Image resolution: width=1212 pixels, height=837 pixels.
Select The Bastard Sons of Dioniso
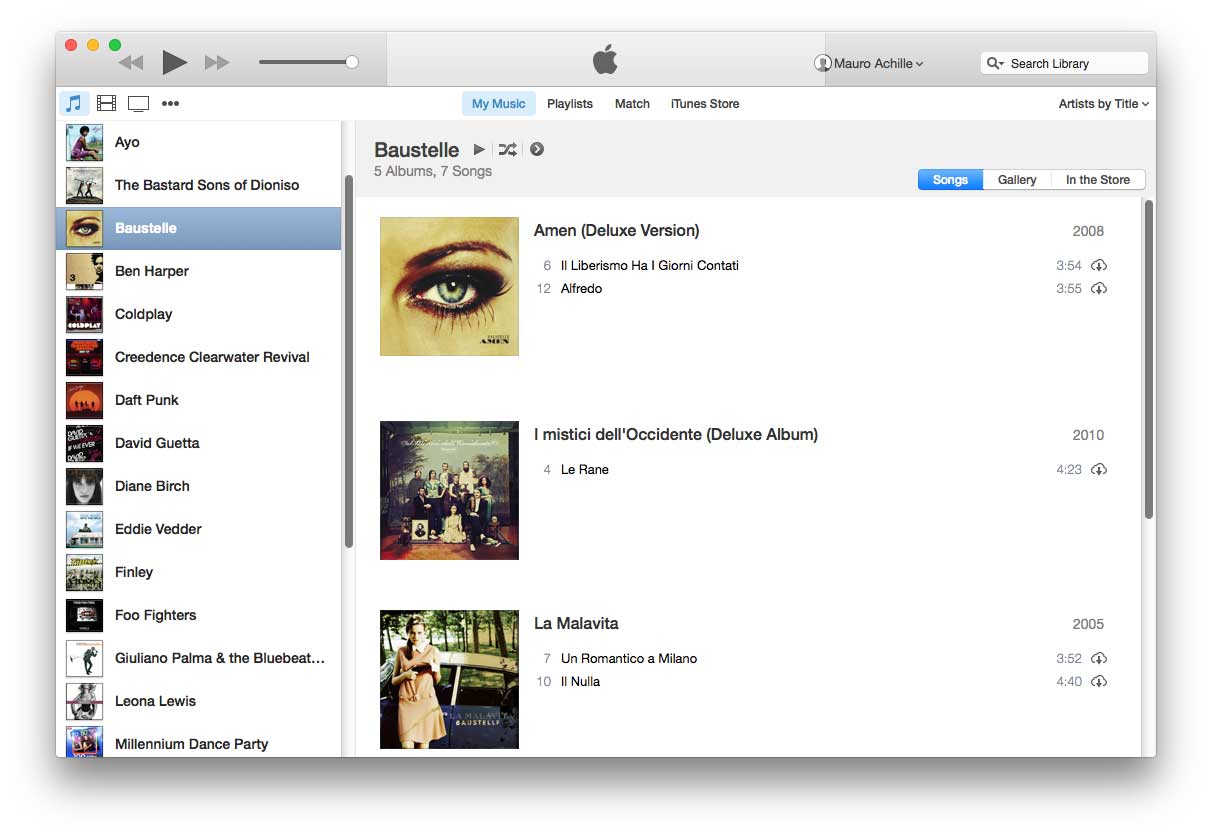198,185
